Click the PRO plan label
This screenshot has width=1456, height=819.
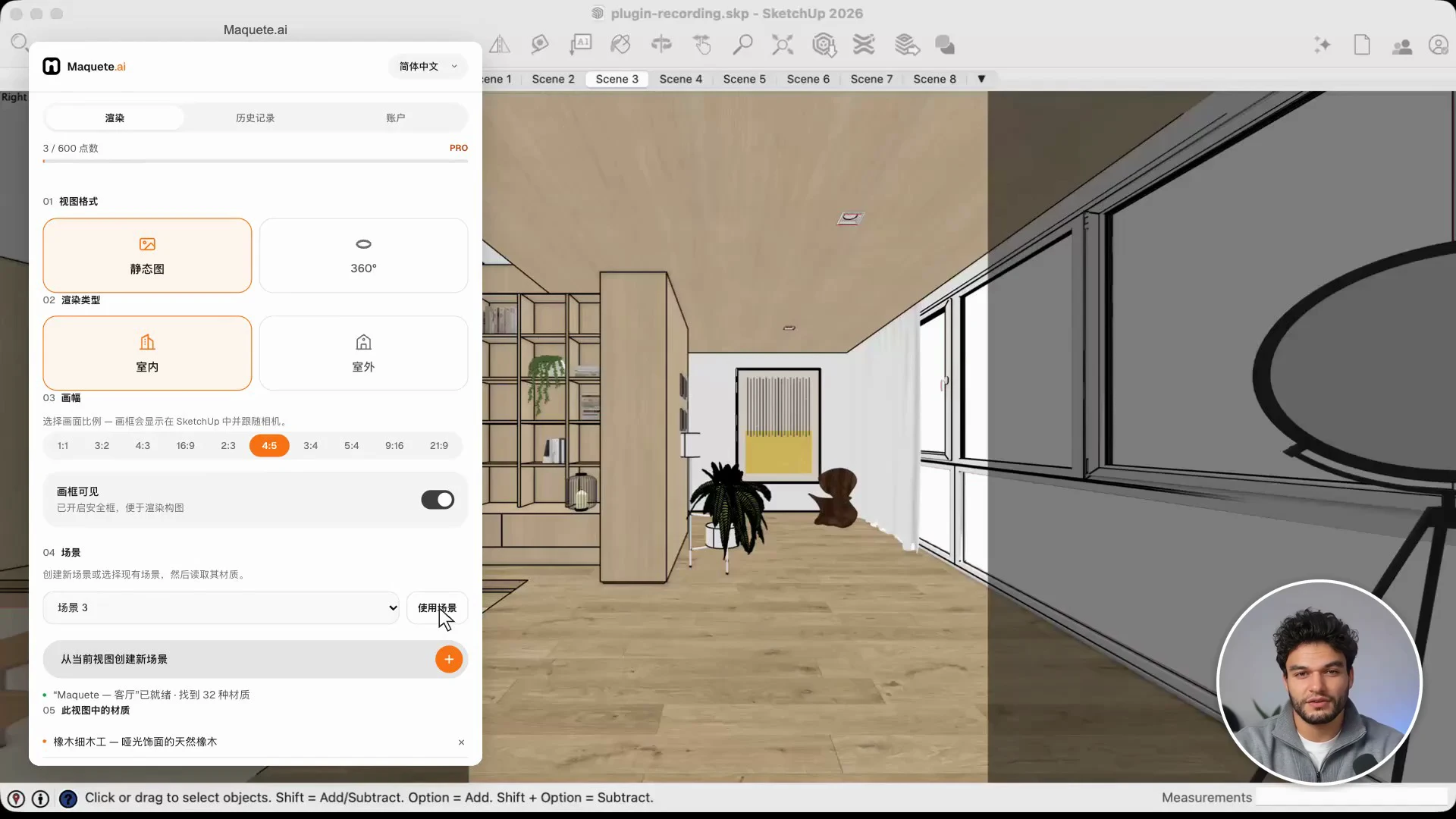(459, 148)
